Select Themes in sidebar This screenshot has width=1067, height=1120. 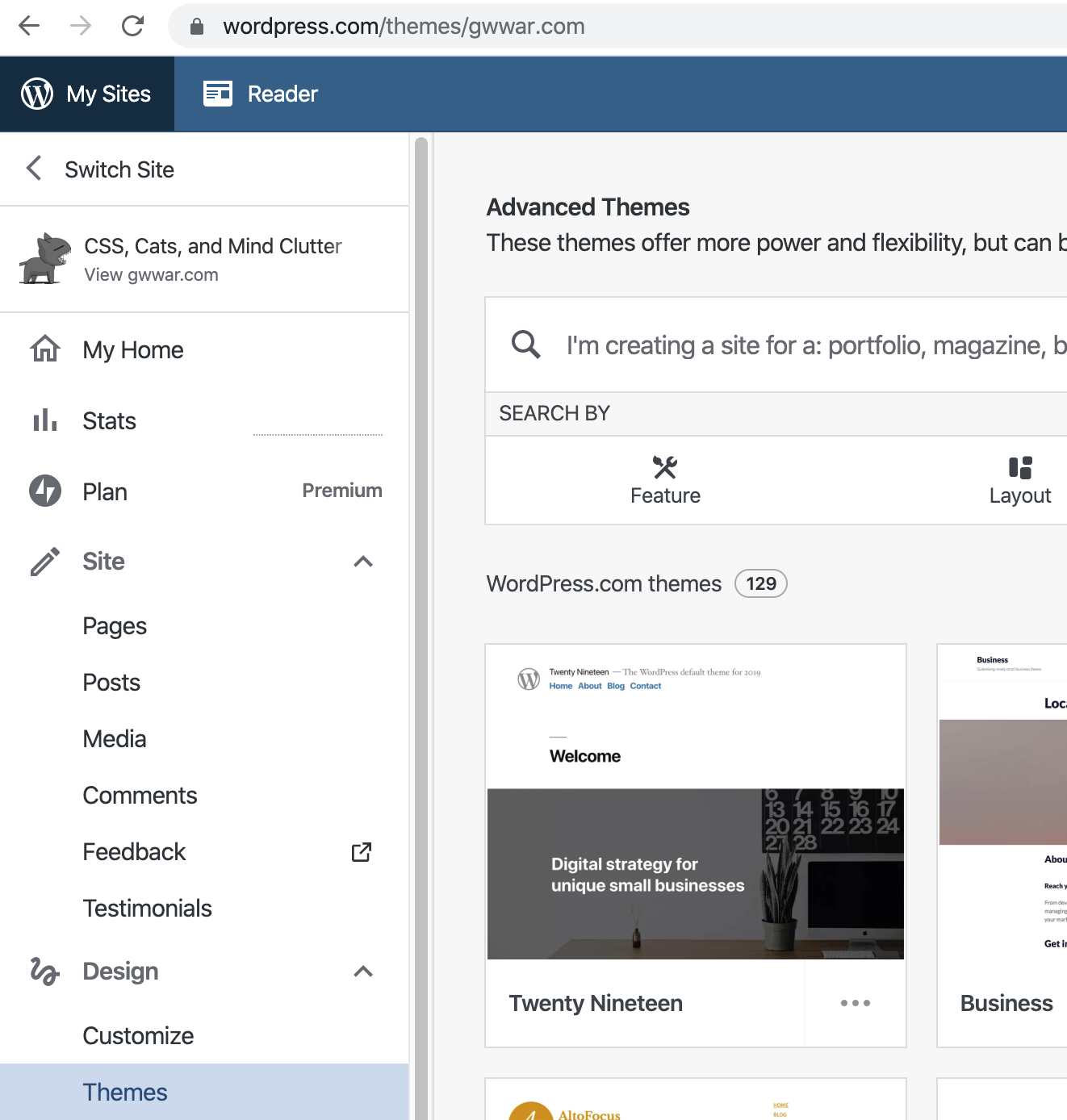[x=204, y=1092]
